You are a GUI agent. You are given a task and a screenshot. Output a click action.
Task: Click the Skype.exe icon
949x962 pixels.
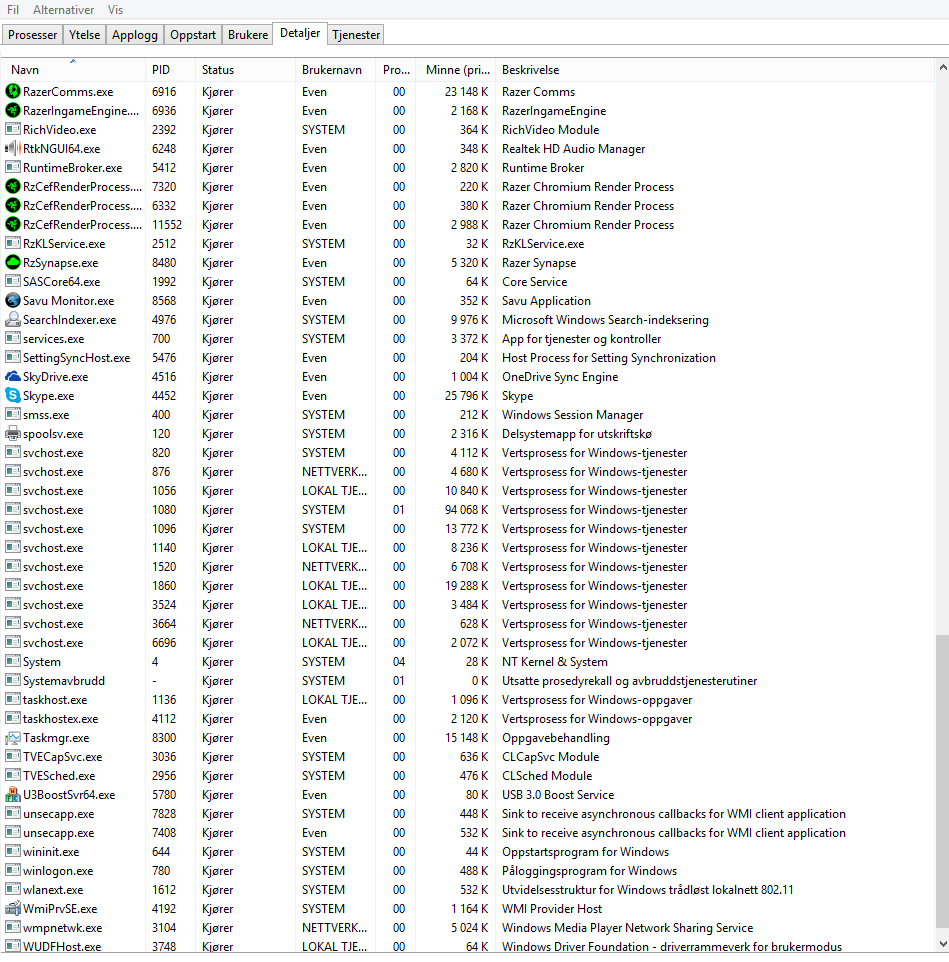[13, 396]
